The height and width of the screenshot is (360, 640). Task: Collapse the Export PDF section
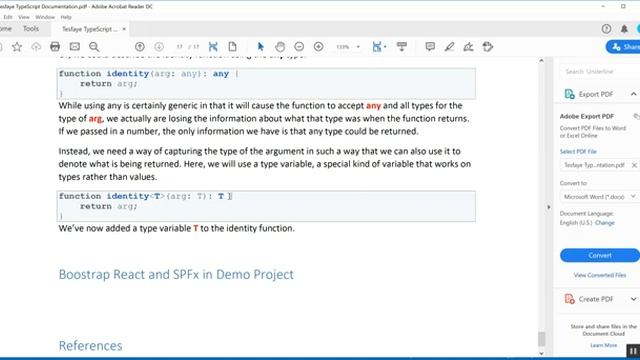coord(633,94)
